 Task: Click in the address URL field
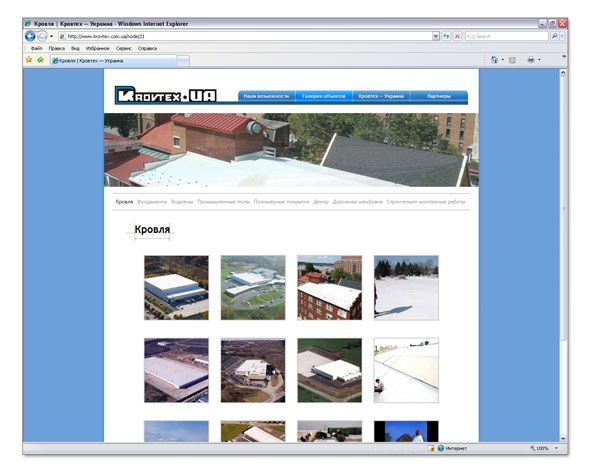tap(248, 36)
